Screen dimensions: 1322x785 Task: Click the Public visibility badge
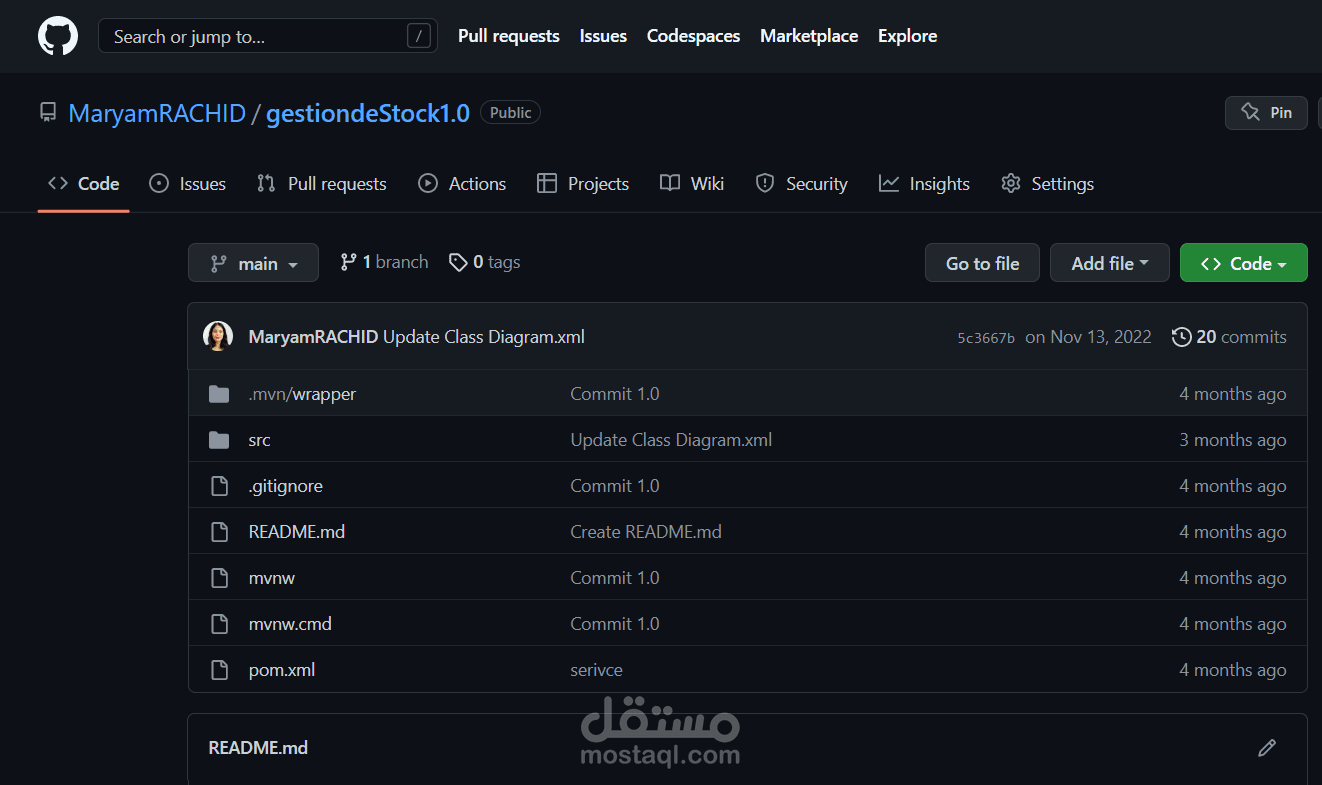click(511, 113)
